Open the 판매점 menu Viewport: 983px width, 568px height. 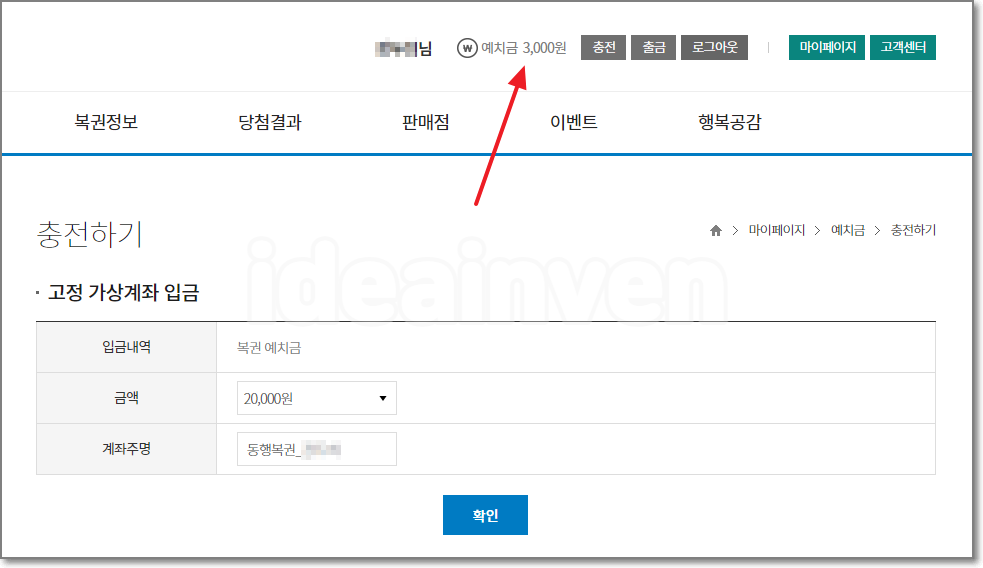(426, 122)
